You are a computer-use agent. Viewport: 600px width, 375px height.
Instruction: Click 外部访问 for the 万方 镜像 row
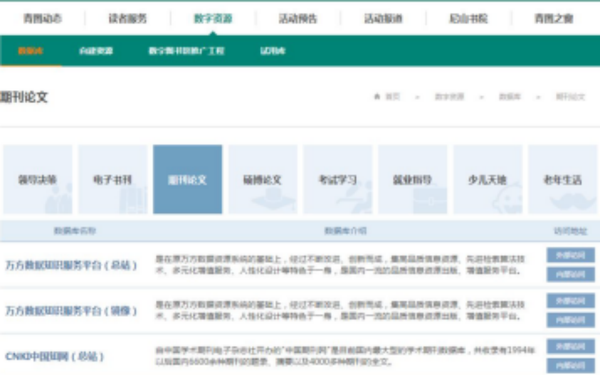[x=571, y=301]
